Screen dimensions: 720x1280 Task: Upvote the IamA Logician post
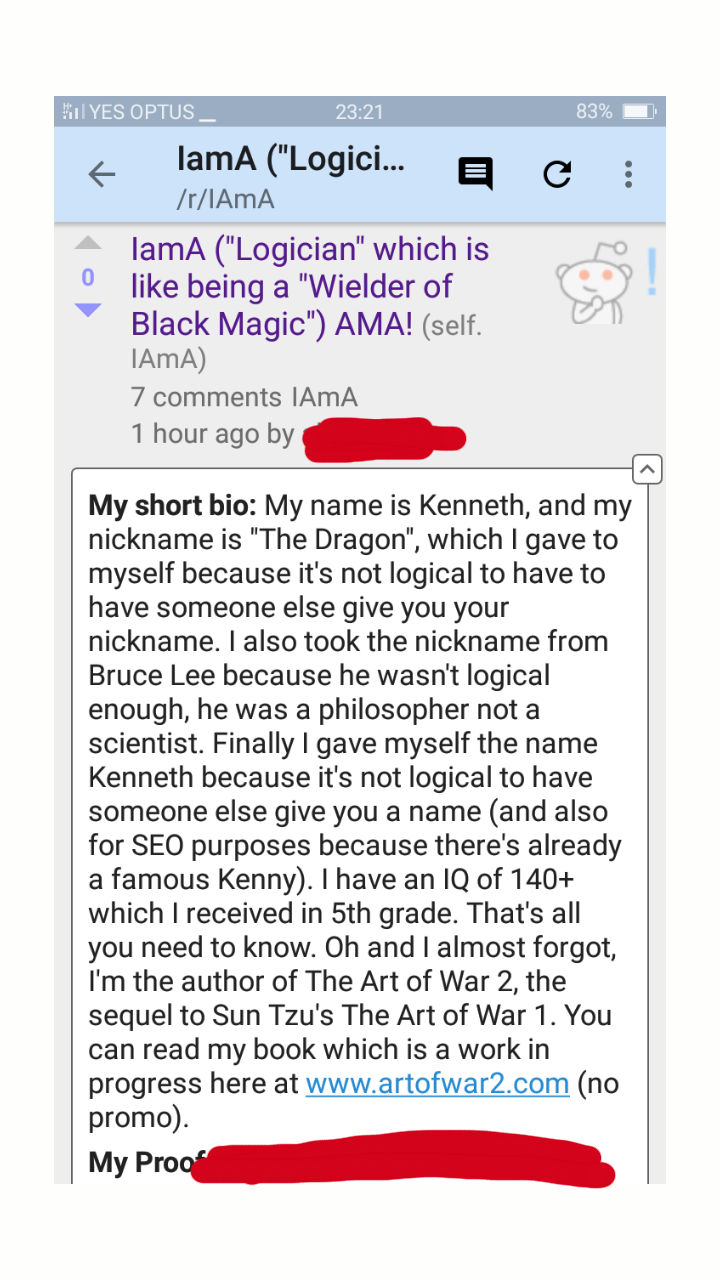tap(88, 243)
